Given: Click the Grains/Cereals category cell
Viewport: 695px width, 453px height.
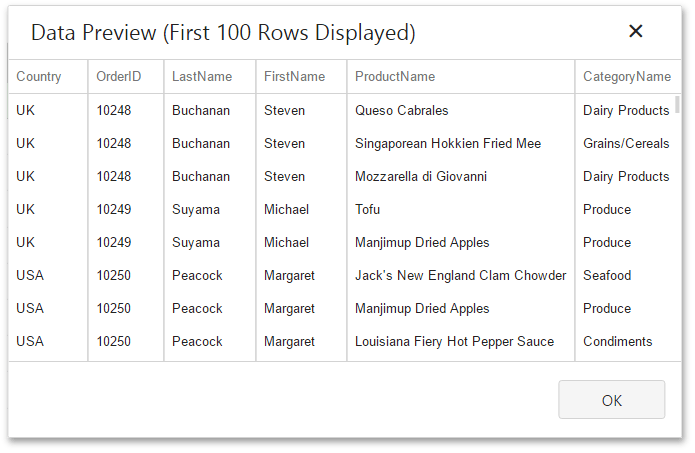Looking at the screenshot, I should [626, 144].
